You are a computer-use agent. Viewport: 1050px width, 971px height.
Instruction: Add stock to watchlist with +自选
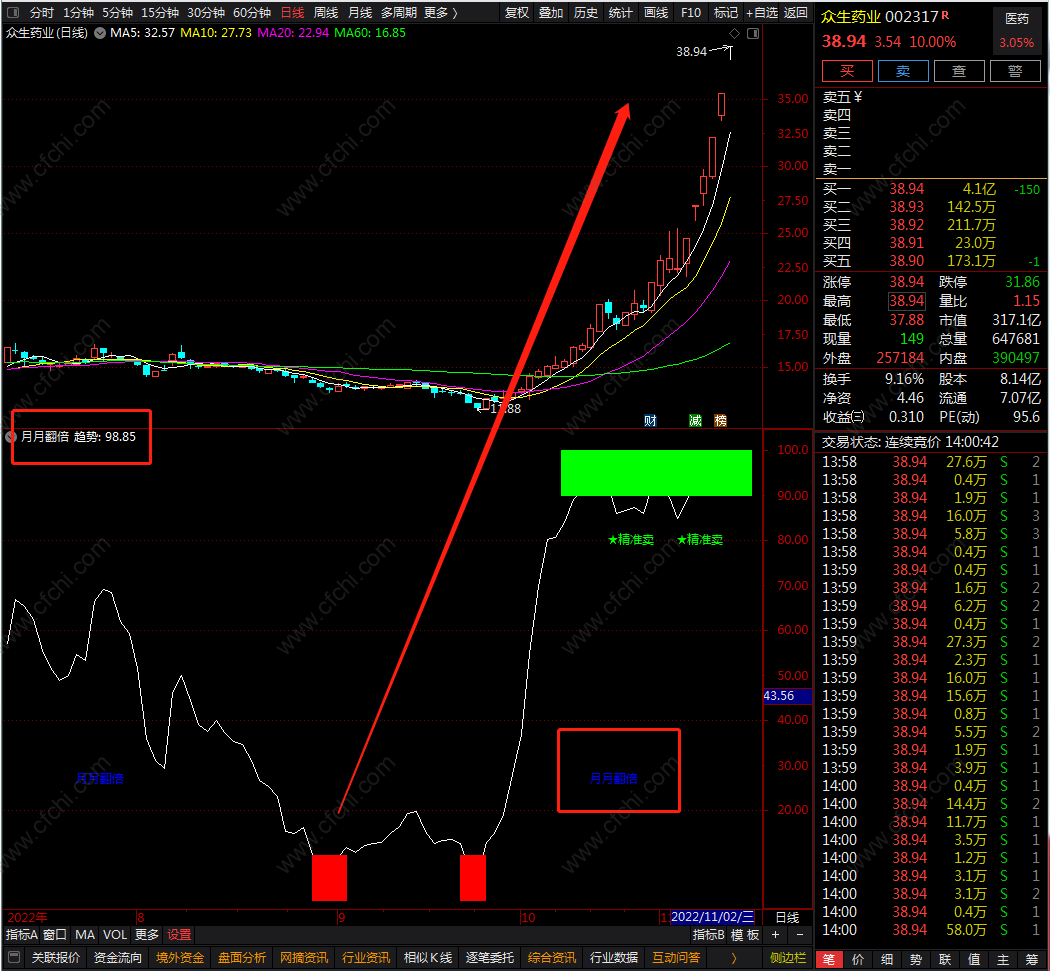point(762,13)
